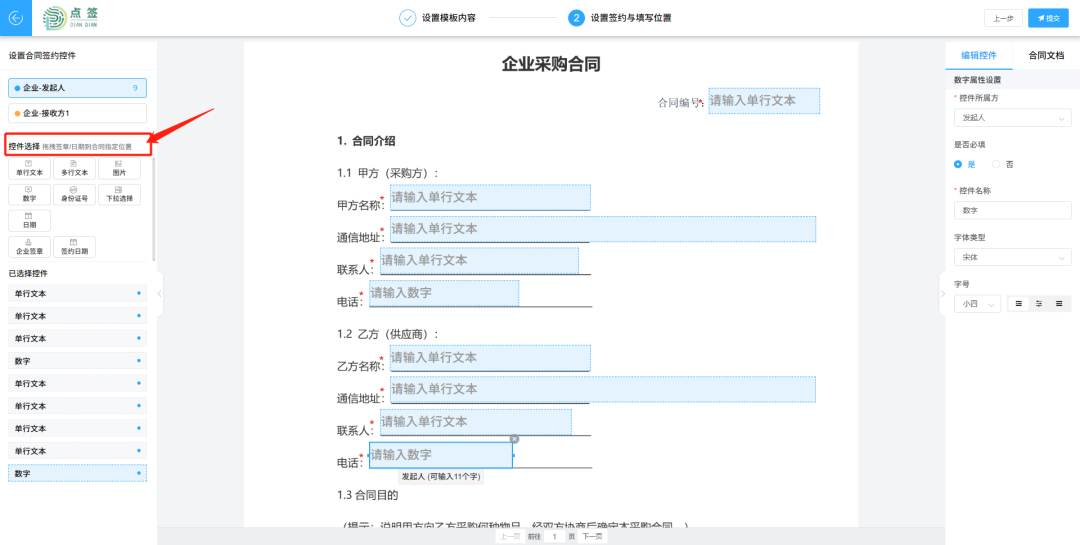Select the 企业签章 company seal tool
The width and height of the screenshot is (1080, 545).
(x=29, y=246)
